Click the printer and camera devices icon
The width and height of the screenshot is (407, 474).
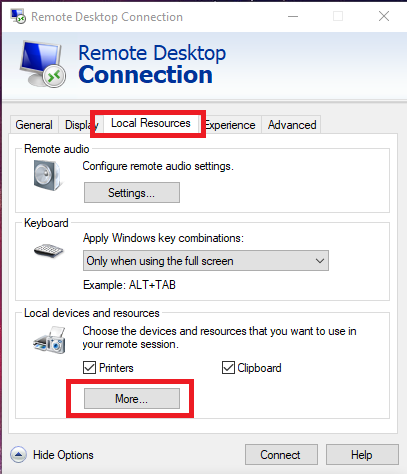click(x=49, y=340)
